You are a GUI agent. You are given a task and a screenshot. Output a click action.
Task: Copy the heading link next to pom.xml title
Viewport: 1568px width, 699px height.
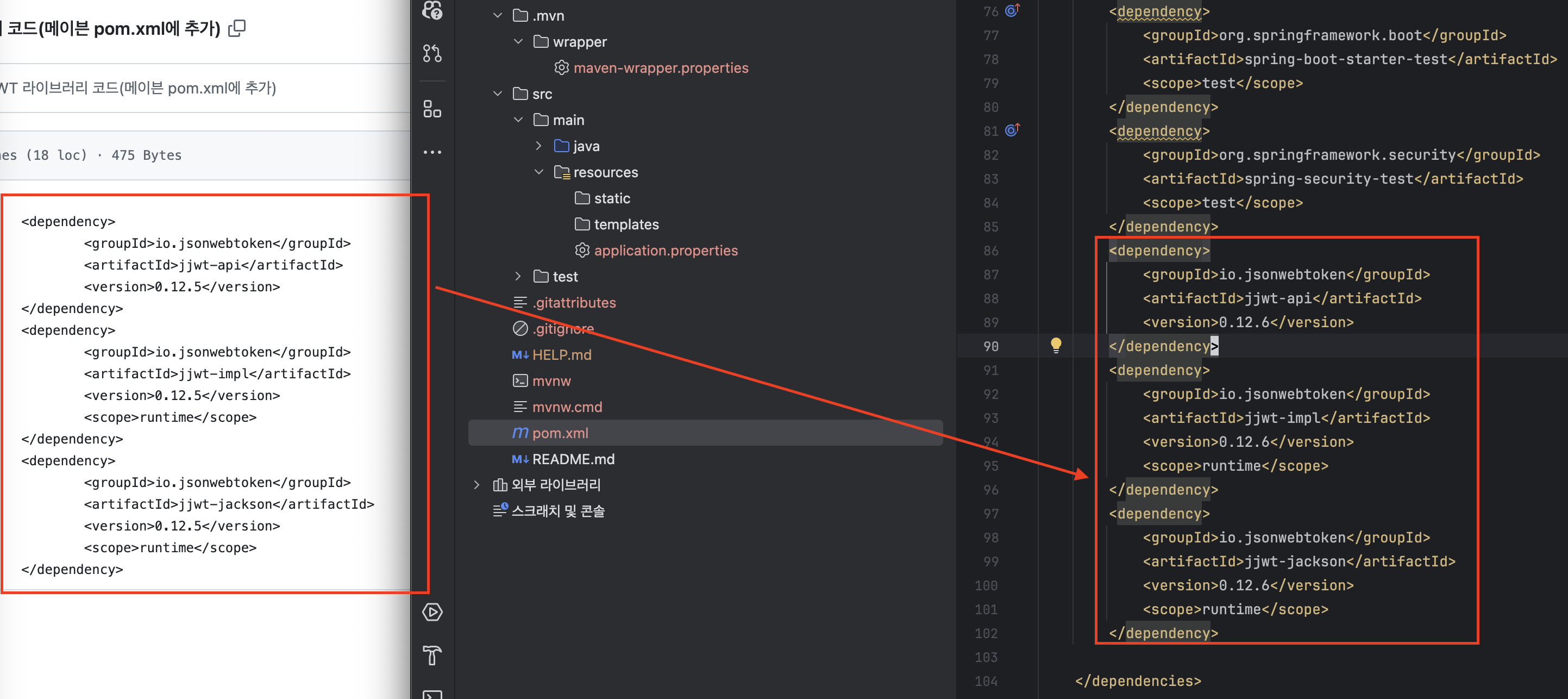point(236,29)
